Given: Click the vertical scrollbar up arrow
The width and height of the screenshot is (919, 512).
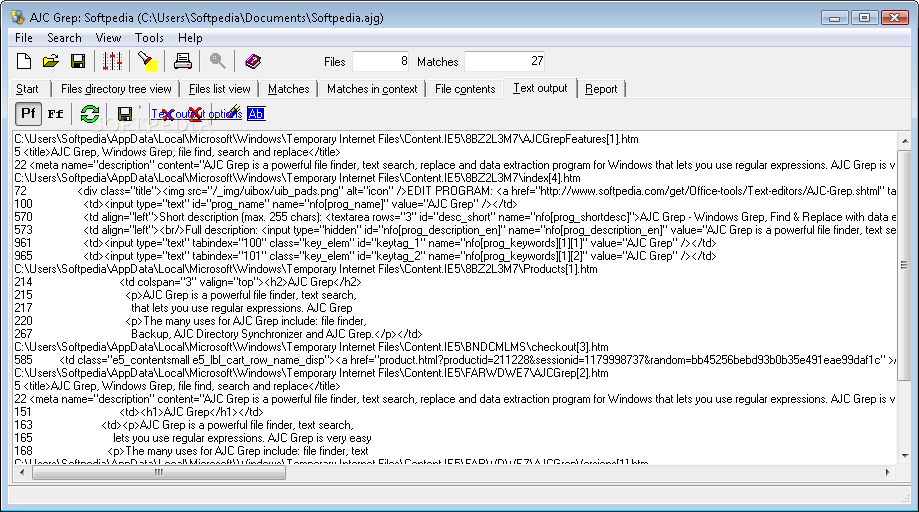Looking at the screenshot, I should pos(904,141).
